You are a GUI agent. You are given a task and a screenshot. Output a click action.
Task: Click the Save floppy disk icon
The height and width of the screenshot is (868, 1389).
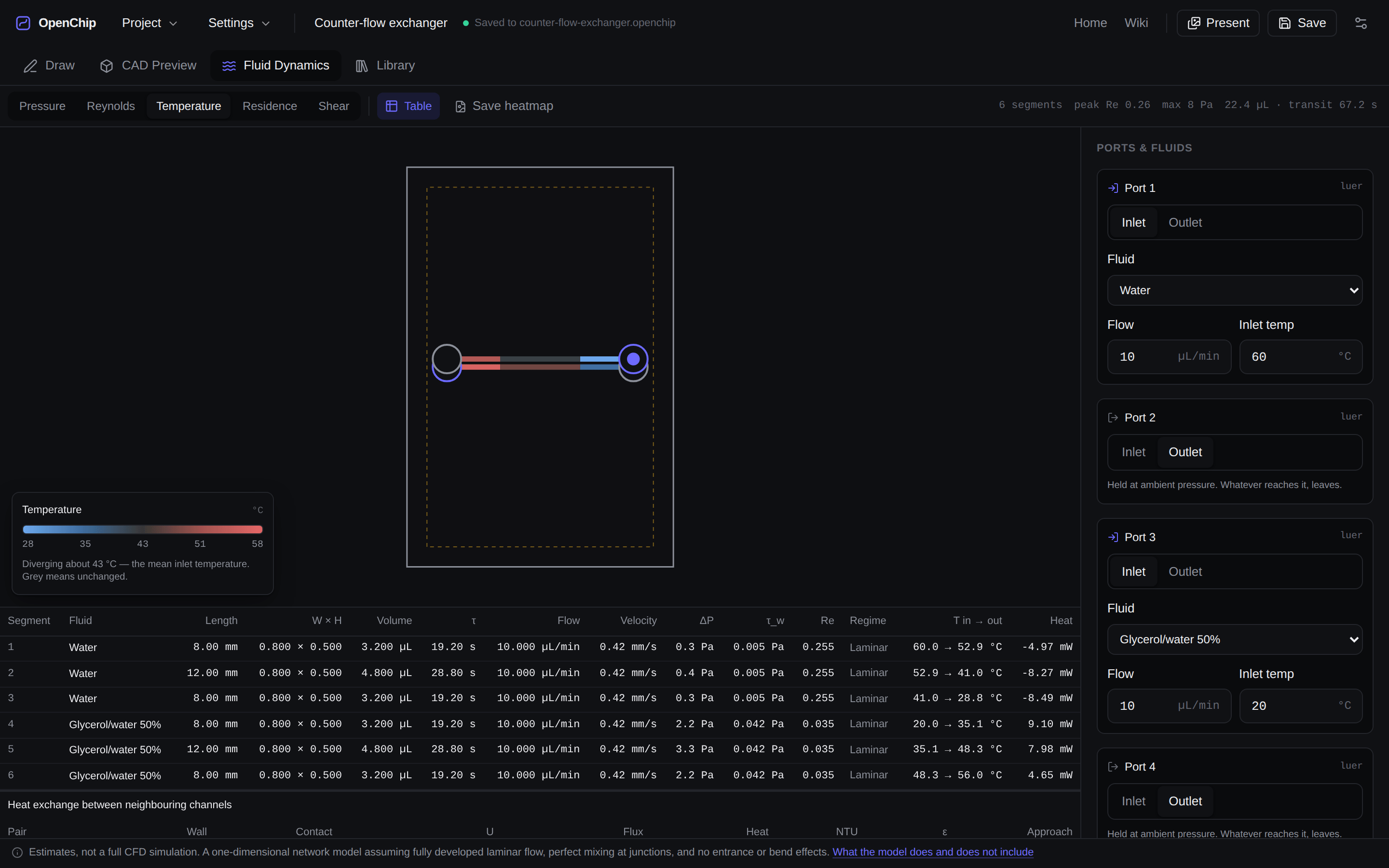coord(1284,23)
